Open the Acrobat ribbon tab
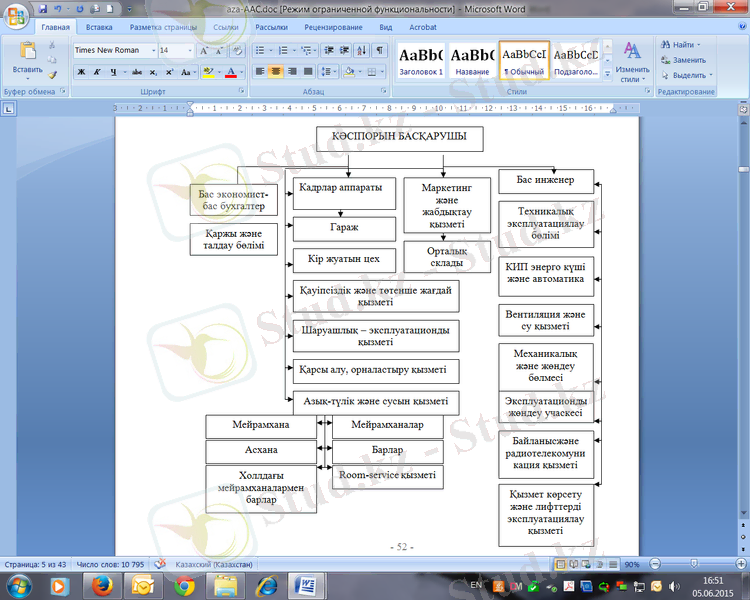Screen dimensions: 750x600 (x=423, y=27)
